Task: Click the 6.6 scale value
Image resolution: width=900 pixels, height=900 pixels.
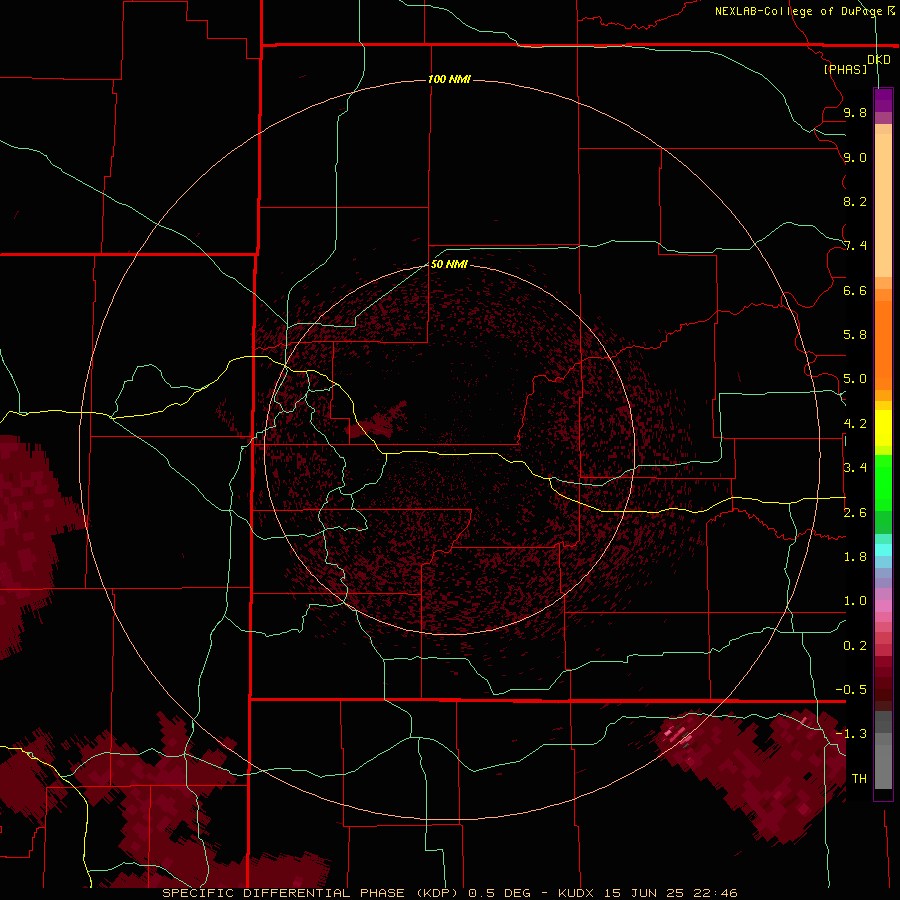Action: (855, 290)
